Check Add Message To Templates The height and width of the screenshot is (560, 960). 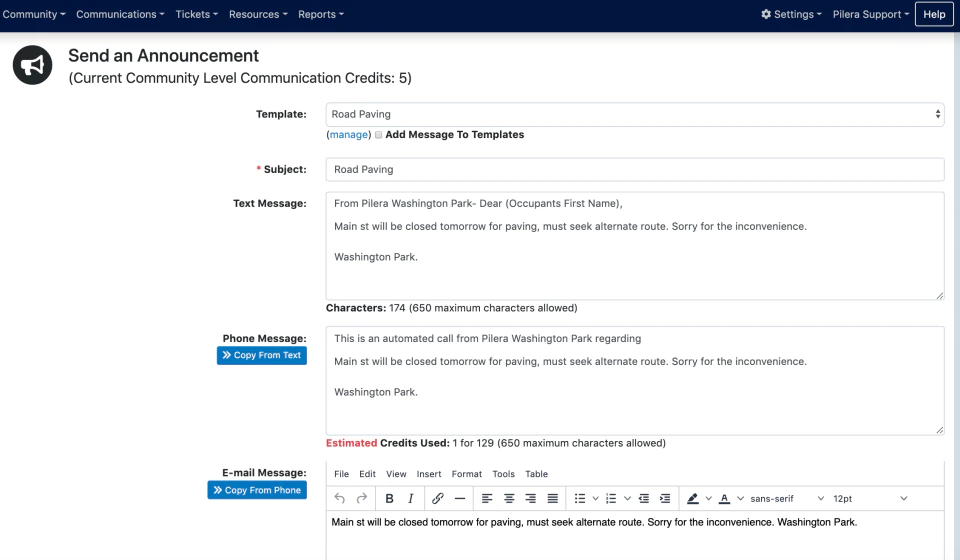pyautogui.click(x=378, y=135)
